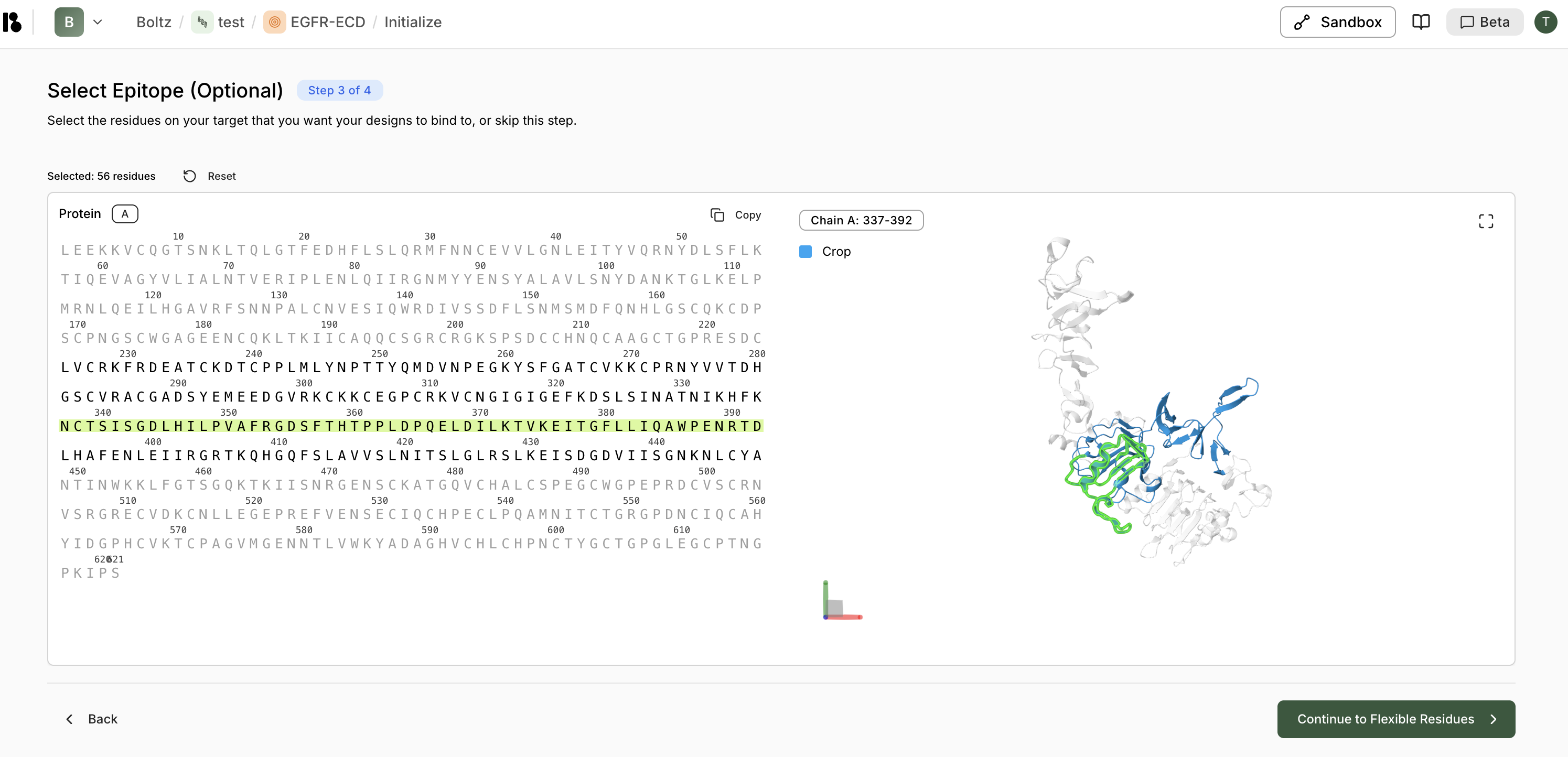Click the Boltz logo icon

(12, 22)
